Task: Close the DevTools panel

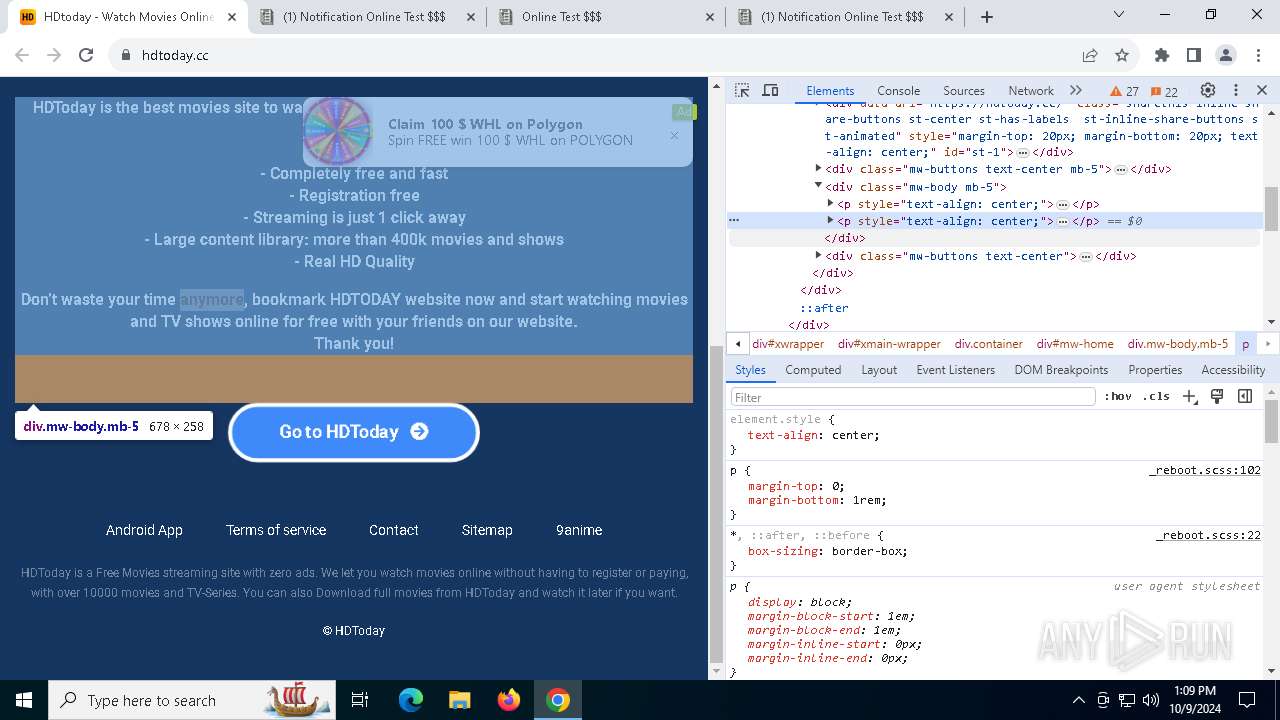Action: [x=1262, y=90]
